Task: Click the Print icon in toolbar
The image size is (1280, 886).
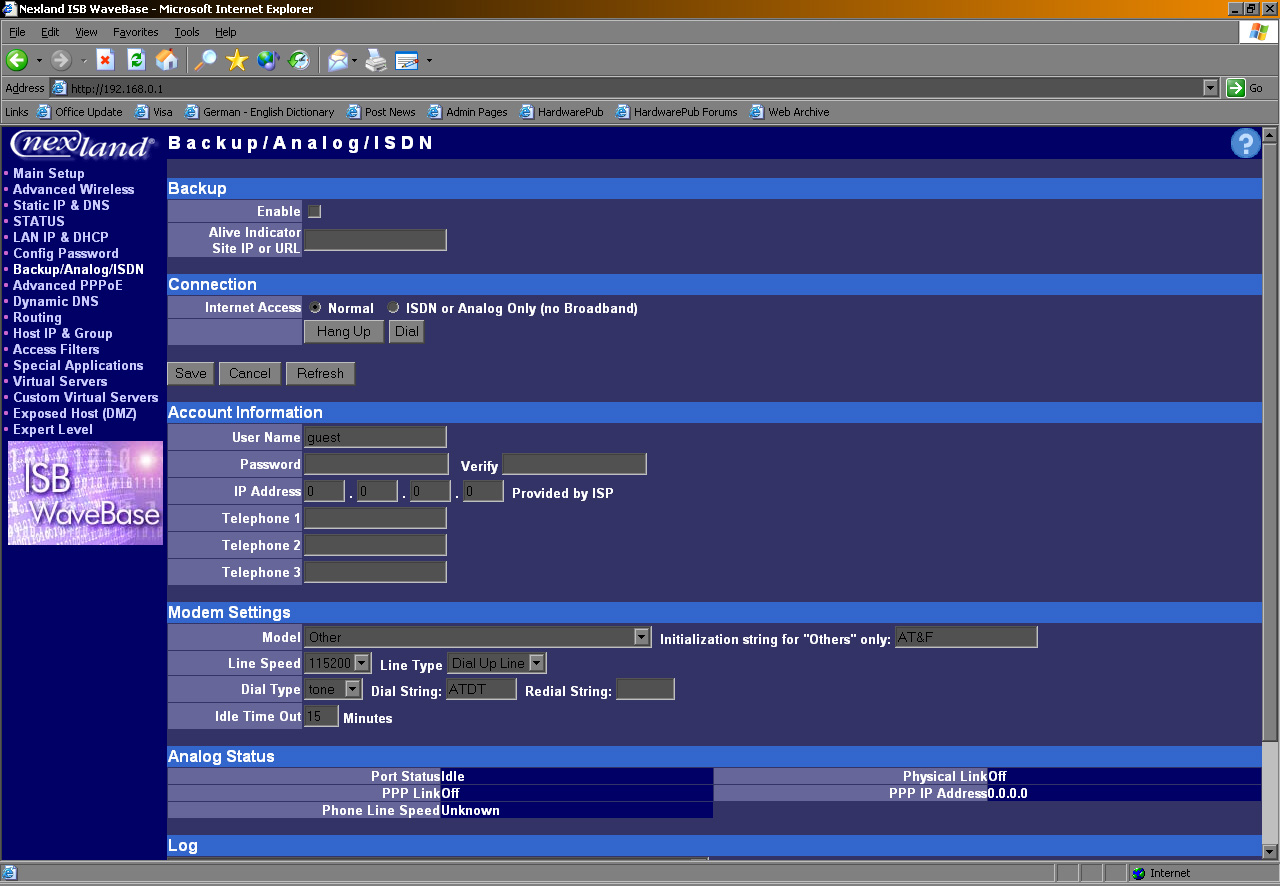Action: pyautogui.click(x=376, y=60)
